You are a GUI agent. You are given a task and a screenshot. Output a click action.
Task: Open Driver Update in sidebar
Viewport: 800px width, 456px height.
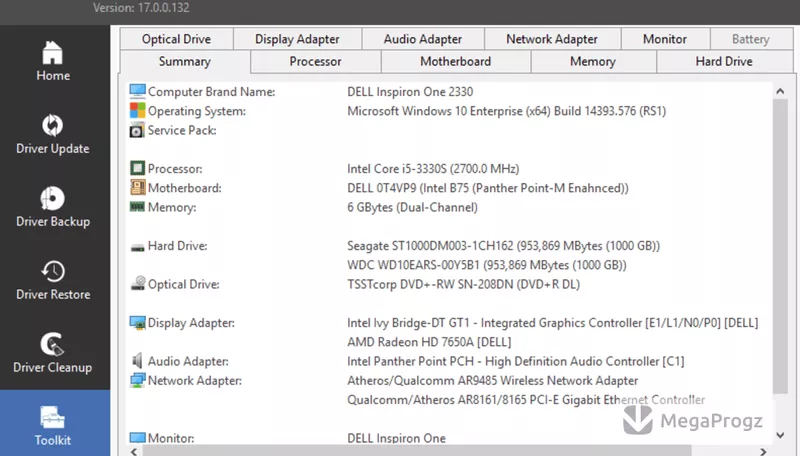tap(53, 134)
